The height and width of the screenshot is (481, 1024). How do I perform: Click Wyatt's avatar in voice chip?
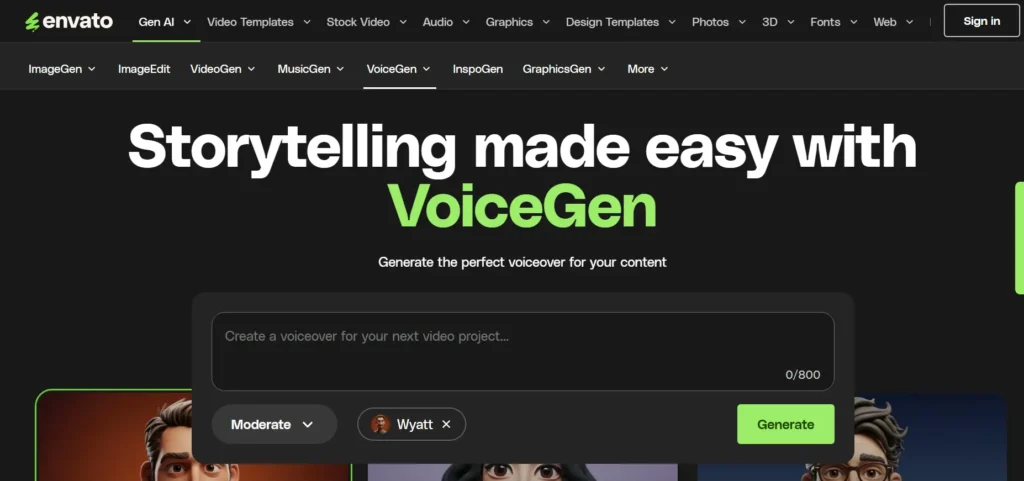380,424
